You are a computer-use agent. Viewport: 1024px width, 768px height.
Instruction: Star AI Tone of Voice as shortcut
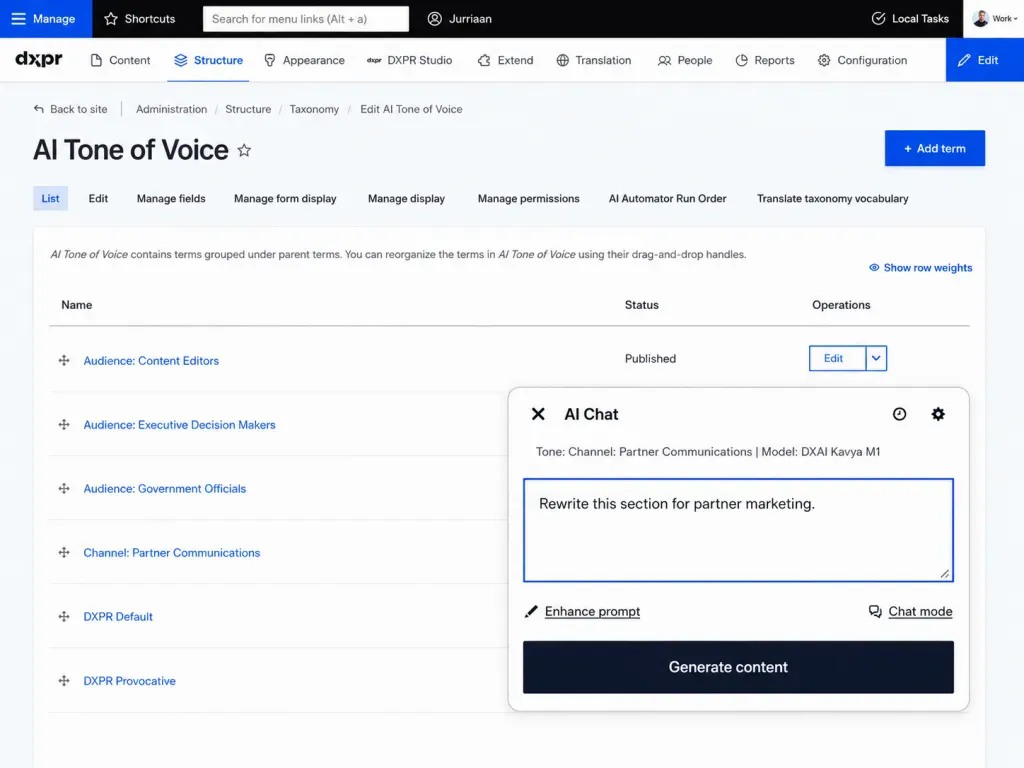tap(244, 151)
